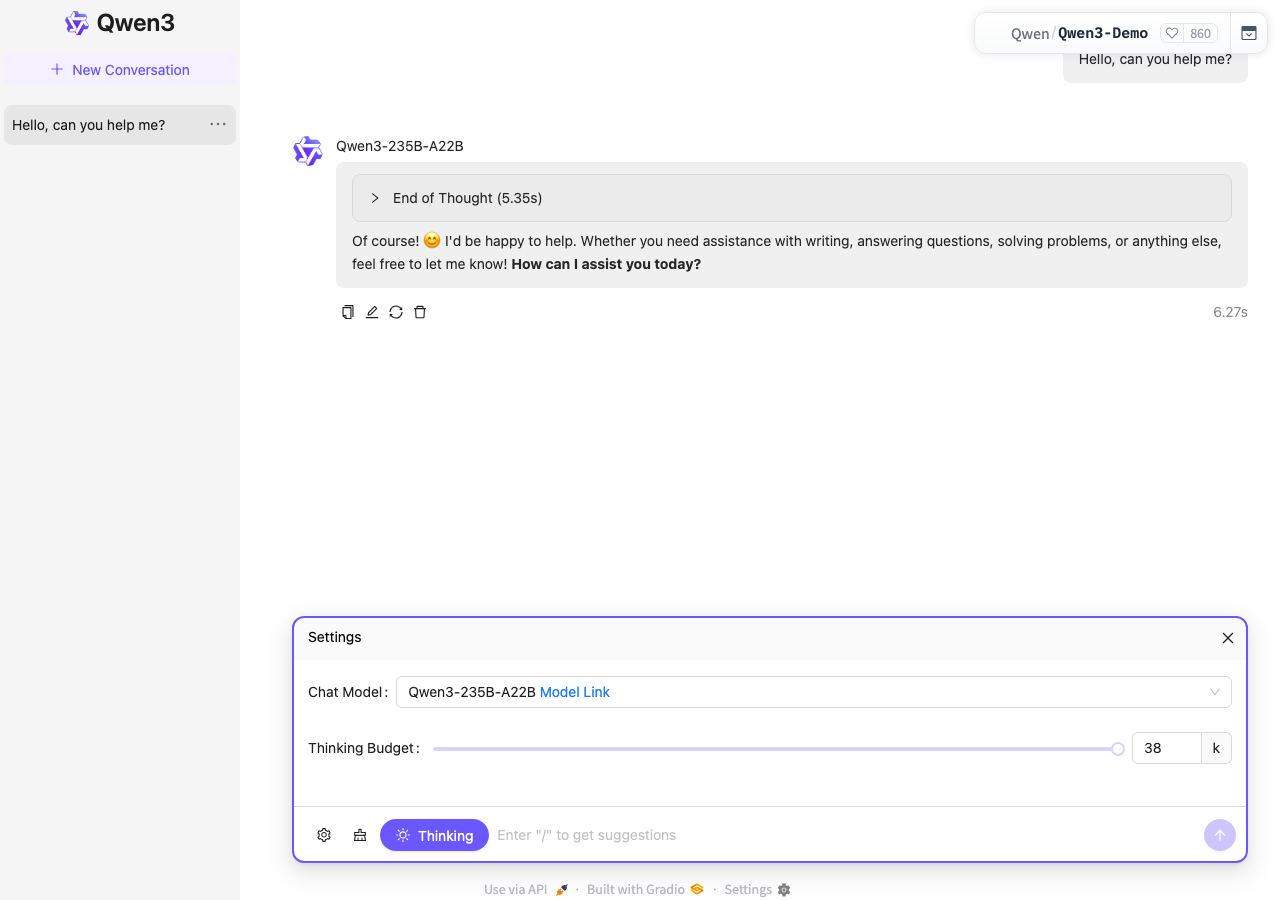Viewport: 1280px width, 900px height.
Task: Select the sidebar conversation 'Hello, can you help me?'
Action: point(120,125)
